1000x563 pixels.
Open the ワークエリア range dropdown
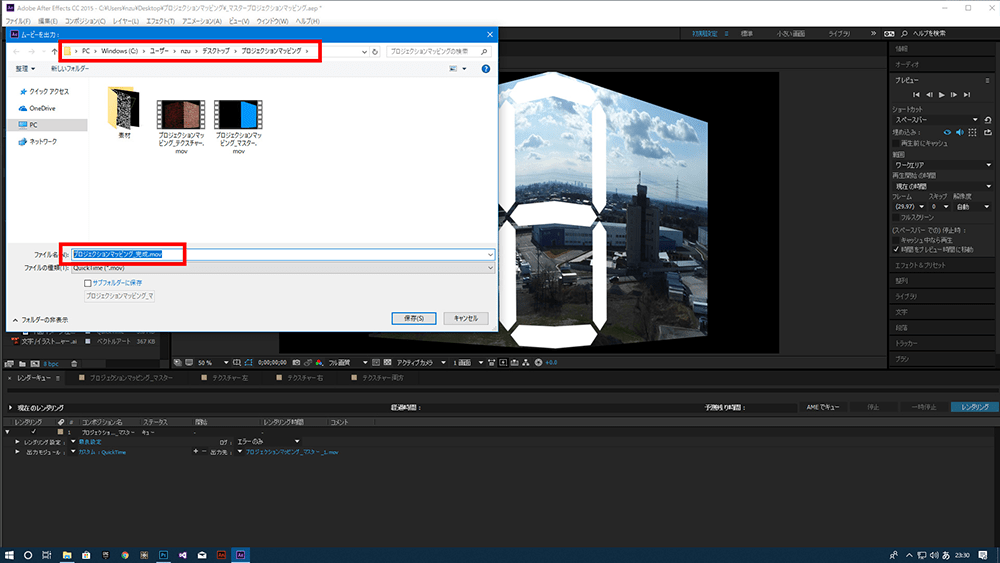(x=943, y=165)
